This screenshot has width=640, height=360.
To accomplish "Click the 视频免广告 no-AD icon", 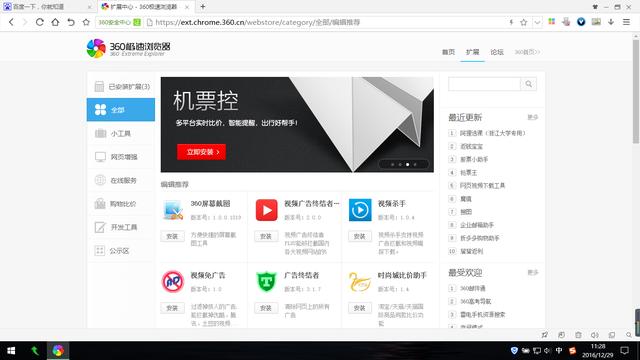I will [x=173, y=281].
